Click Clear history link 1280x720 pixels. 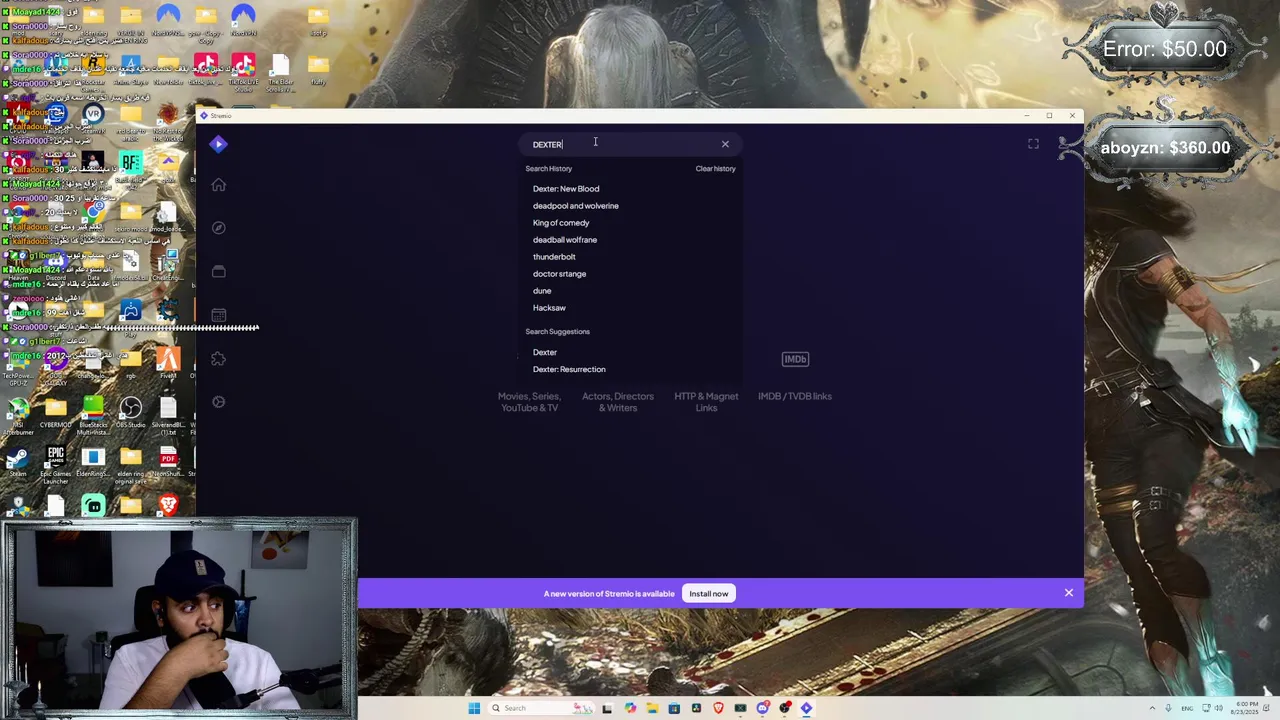715,168
